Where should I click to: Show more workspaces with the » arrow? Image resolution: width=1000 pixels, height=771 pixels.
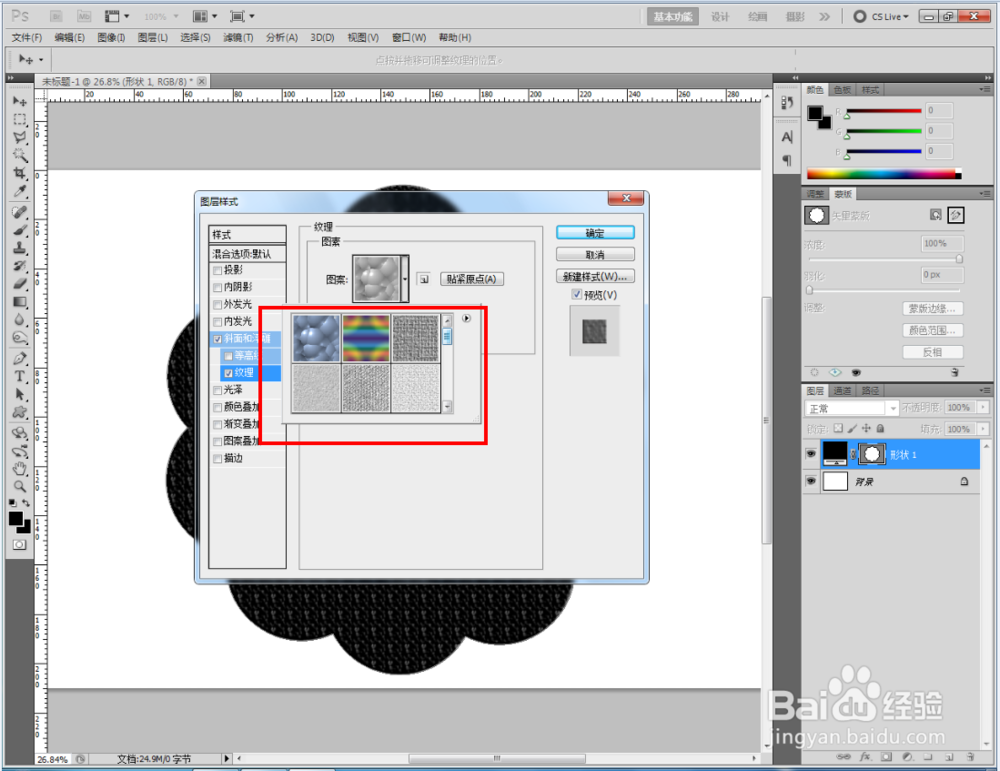825,17
